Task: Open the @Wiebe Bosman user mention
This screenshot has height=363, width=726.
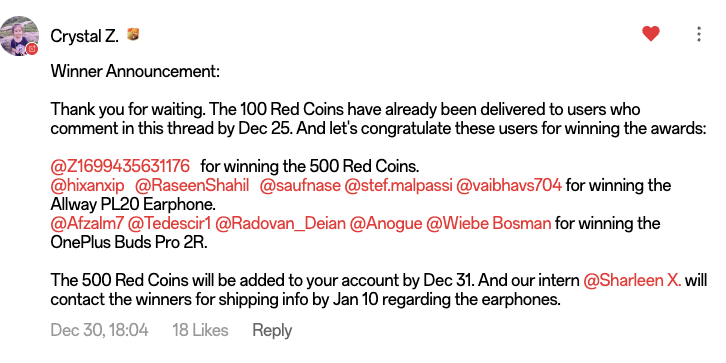Action: (x=488, y=224)
